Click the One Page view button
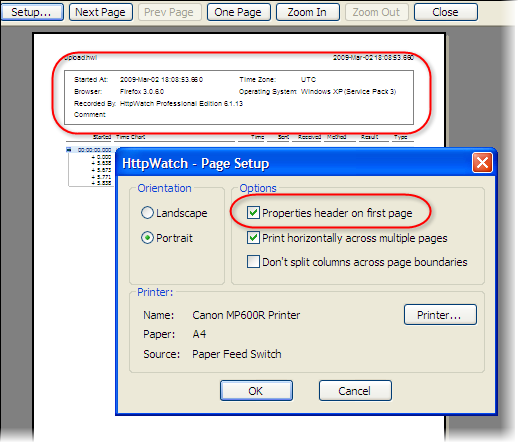 coord(238,12)
